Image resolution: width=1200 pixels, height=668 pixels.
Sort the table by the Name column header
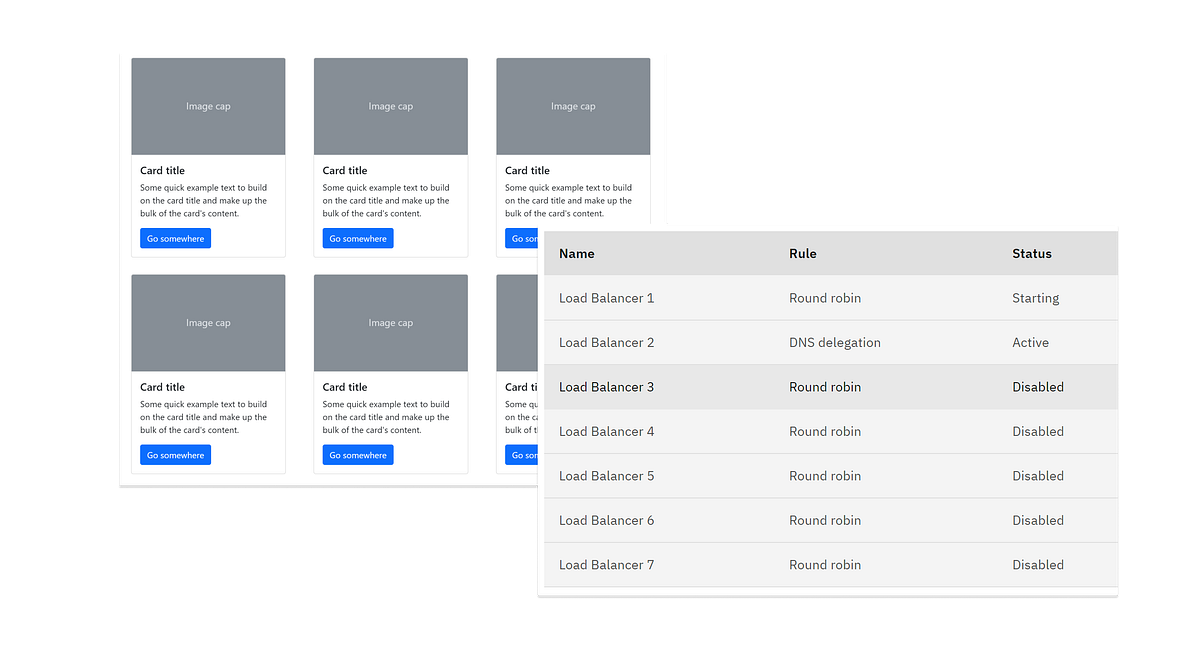point(576,253)
